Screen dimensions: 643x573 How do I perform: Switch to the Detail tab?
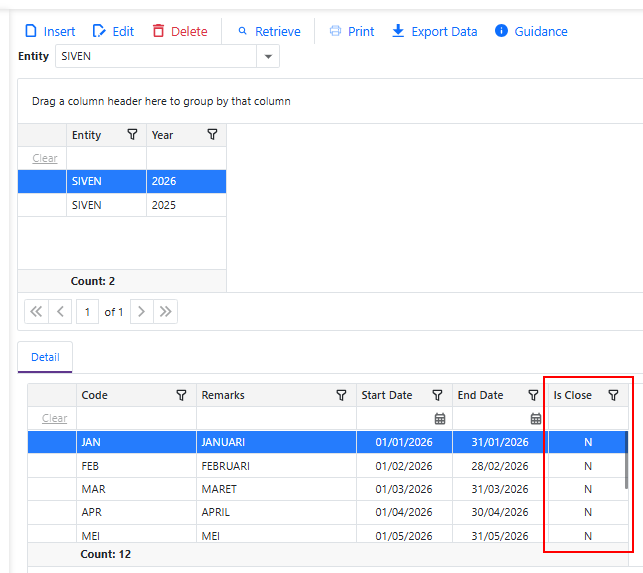click(45, 357)
